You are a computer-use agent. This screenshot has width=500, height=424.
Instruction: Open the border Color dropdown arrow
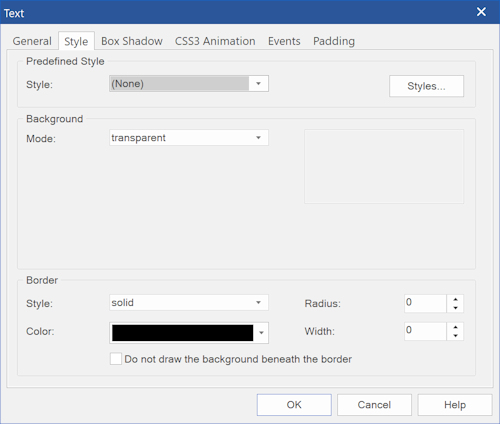pyautogui.click(x=261, y=333)
